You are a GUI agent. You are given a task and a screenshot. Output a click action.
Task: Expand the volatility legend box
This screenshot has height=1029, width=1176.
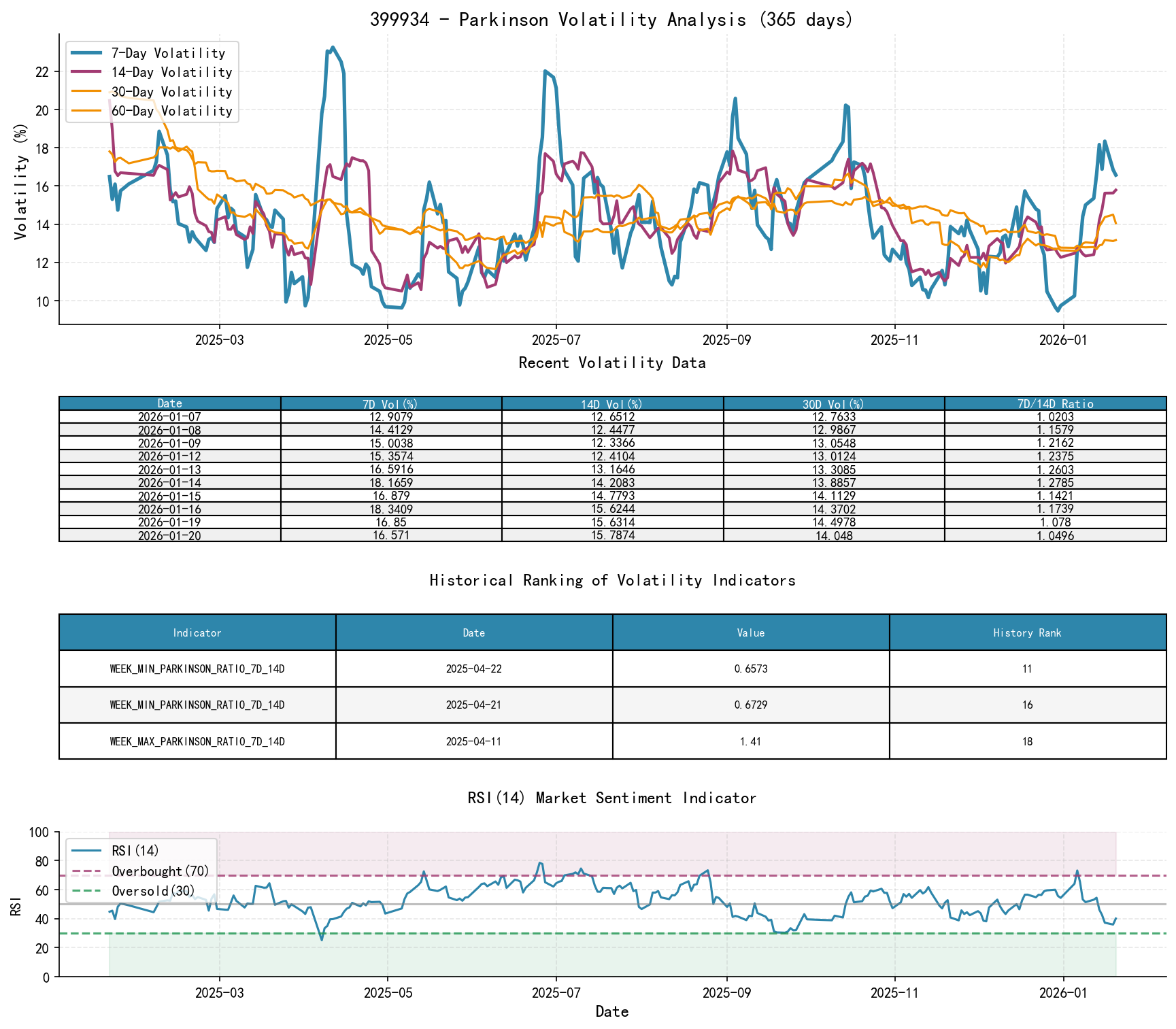pyautogui.click(x=151, y=81)
